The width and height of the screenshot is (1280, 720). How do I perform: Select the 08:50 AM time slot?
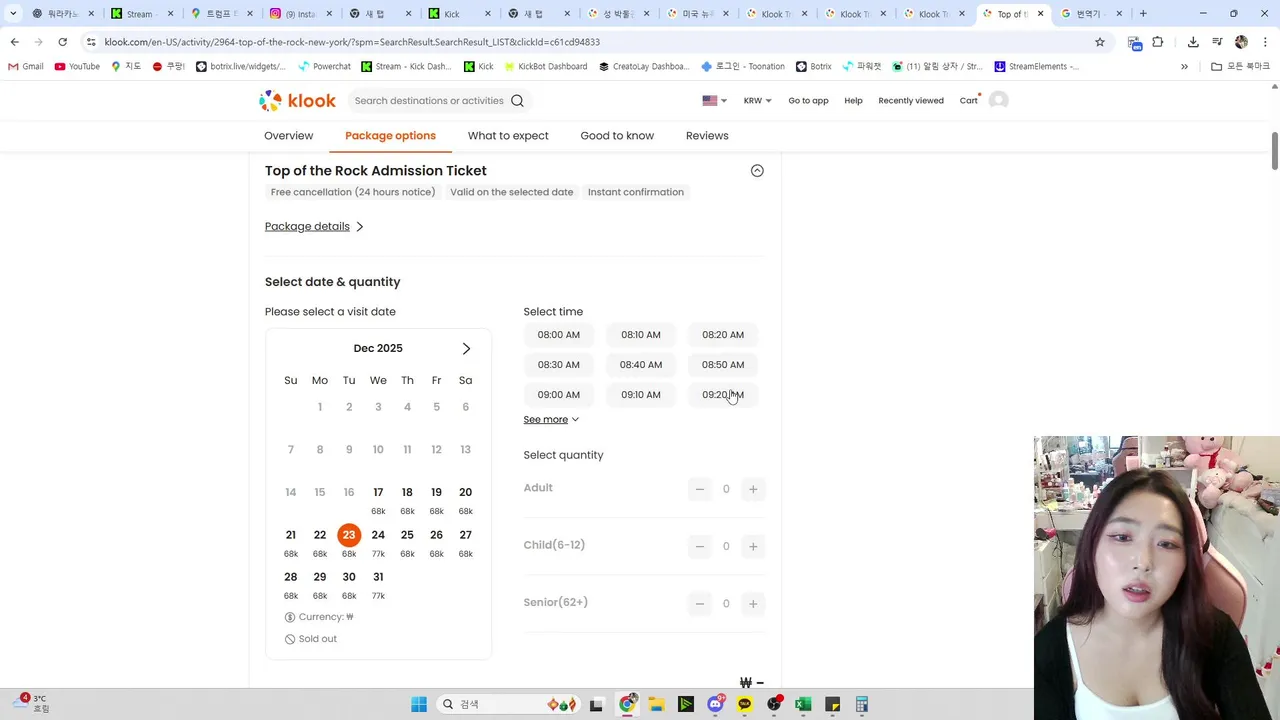723,365
